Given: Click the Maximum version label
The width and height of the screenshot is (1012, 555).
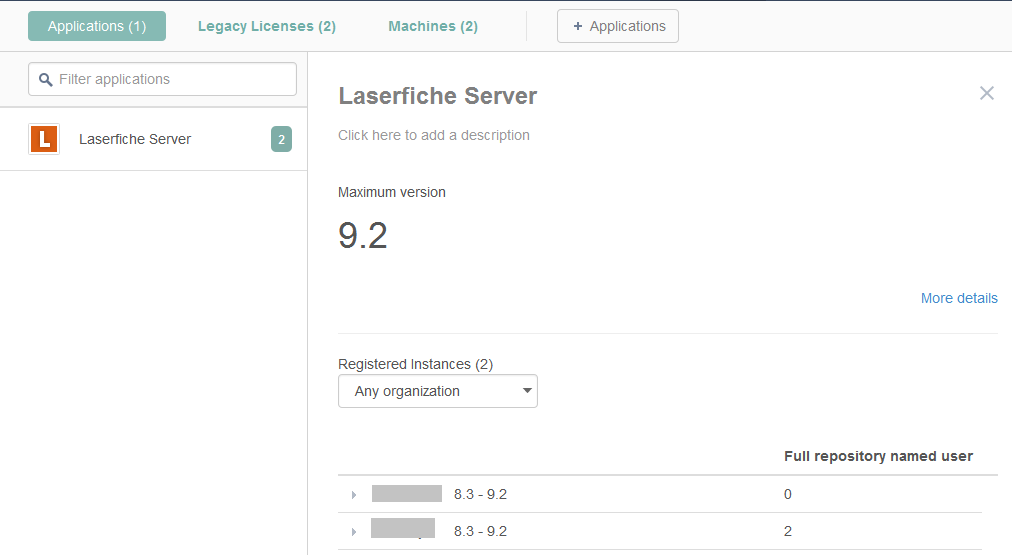Looking at the screenshot, I should coord(392,192).
